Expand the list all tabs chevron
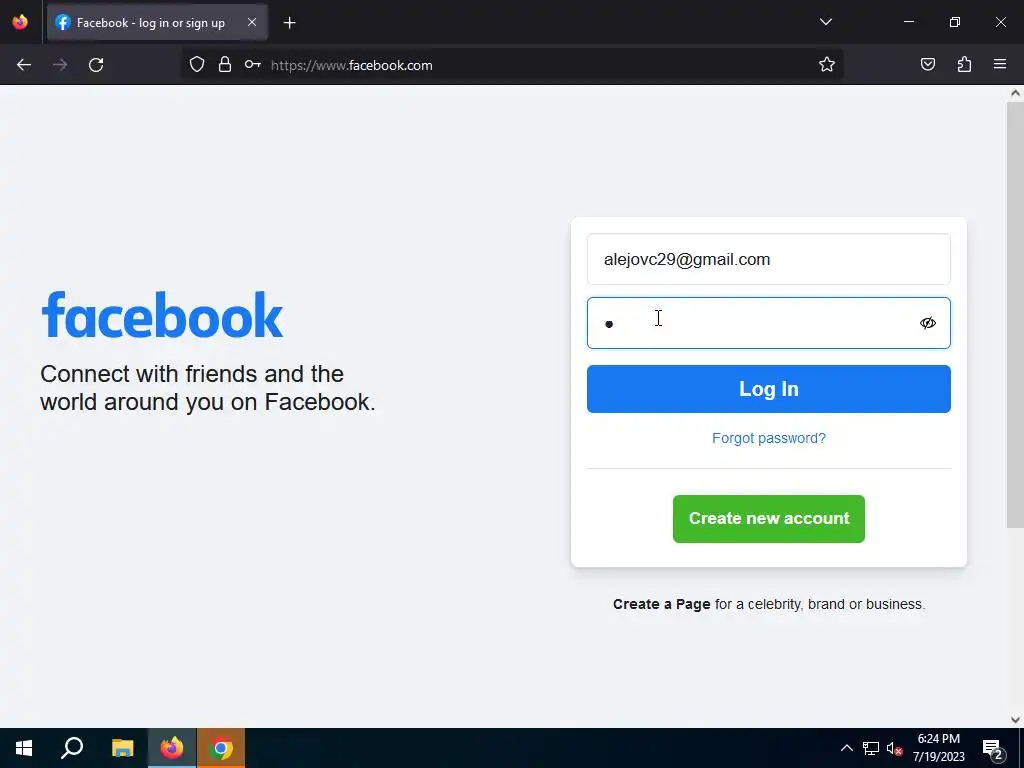This screenshot has width=1024, height=768. (x=825, y=22)
